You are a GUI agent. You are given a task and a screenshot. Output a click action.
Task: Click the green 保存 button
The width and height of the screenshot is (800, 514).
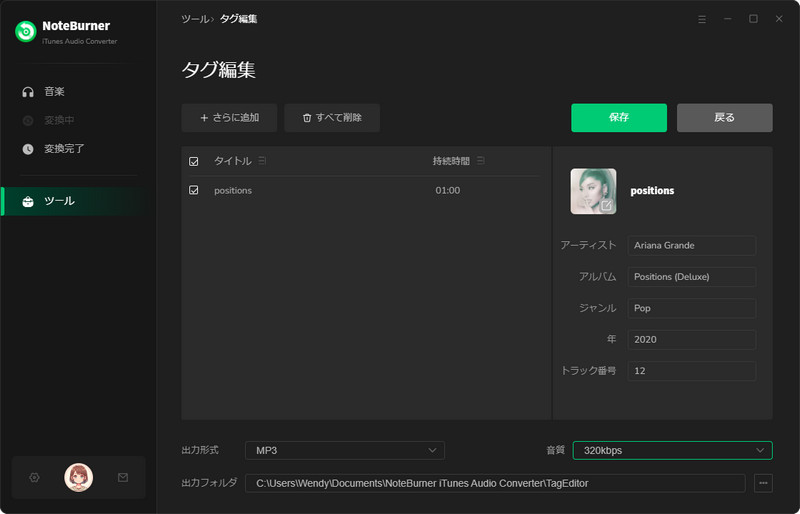point(619,118)
